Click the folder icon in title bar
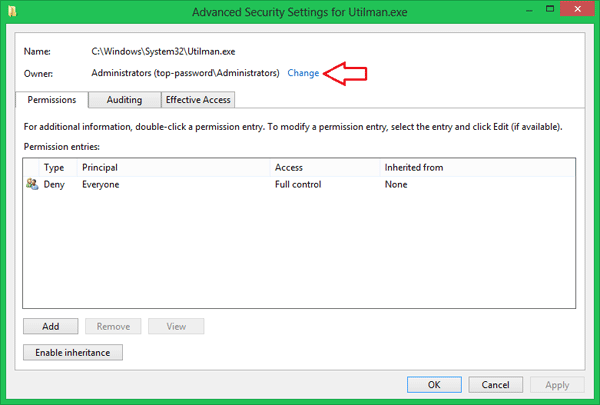This screenshot has width=600, height=405. [x=13, y=12]
